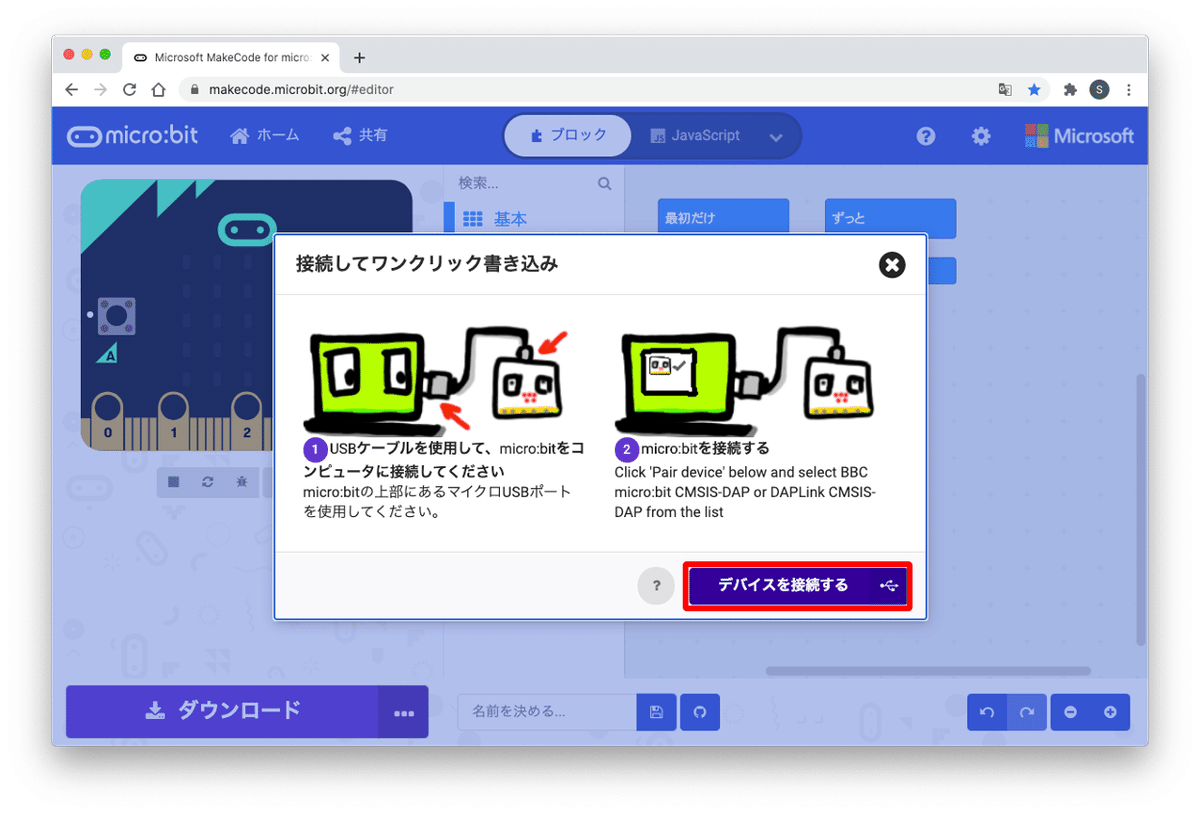The image size is (1200, 813).
Task: Open the Chrome browser menu
Action: tap(1129, 89)
